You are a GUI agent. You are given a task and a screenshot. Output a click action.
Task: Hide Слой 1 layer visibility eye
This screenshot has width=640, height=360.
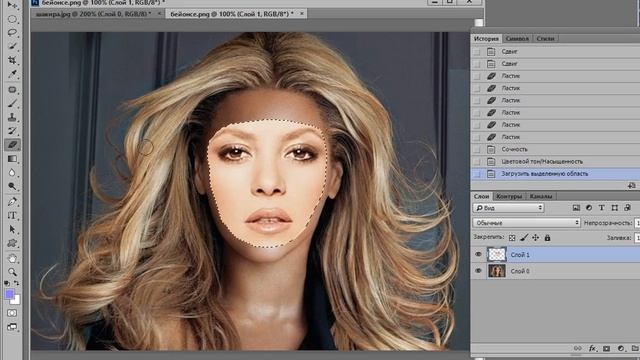click(478, 254)
